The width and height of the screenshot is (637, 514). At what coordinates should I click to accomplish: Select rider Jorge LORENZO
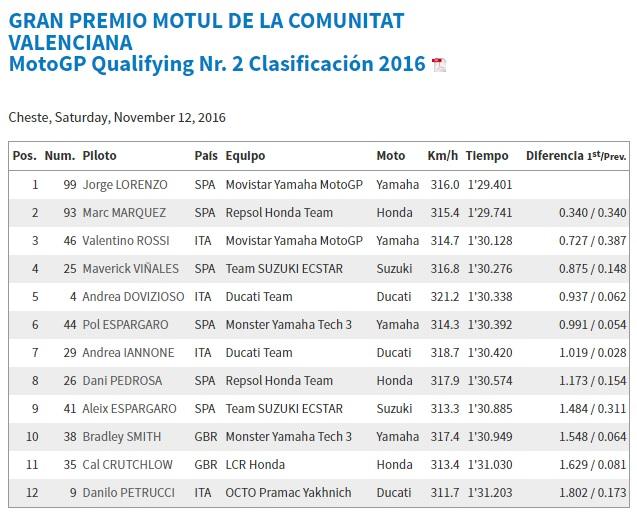[125, 185]
